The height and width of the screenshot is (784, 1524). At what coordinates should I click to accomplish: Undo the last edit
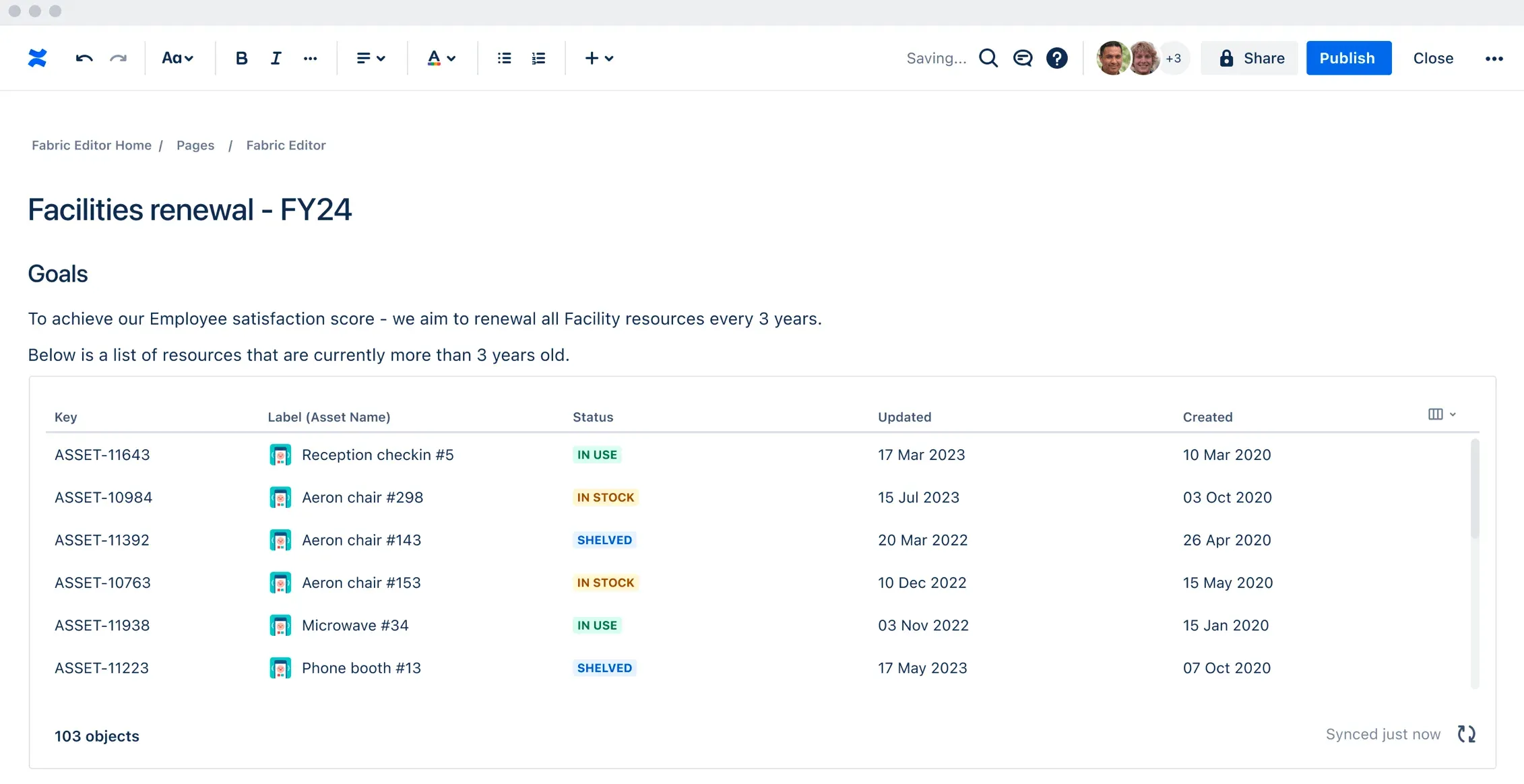point(84,58)
